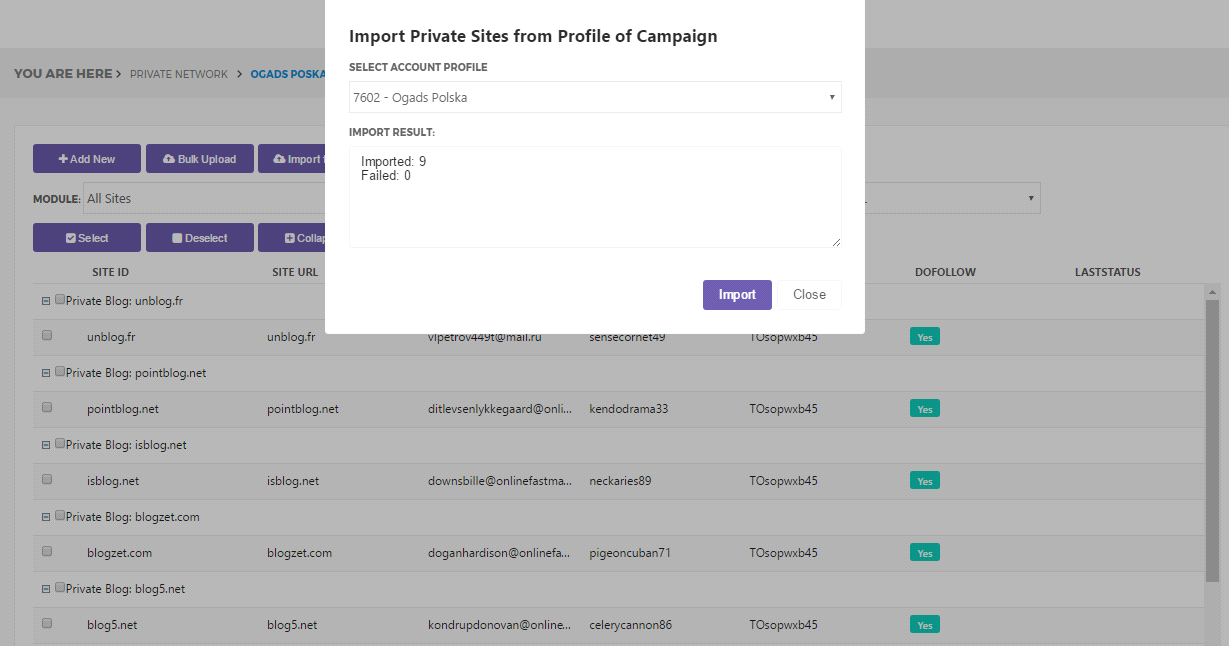Click the cloud icon on partially hidden Import button
The height and width of the screenshot is (646, 1229).
coord(279,159)
